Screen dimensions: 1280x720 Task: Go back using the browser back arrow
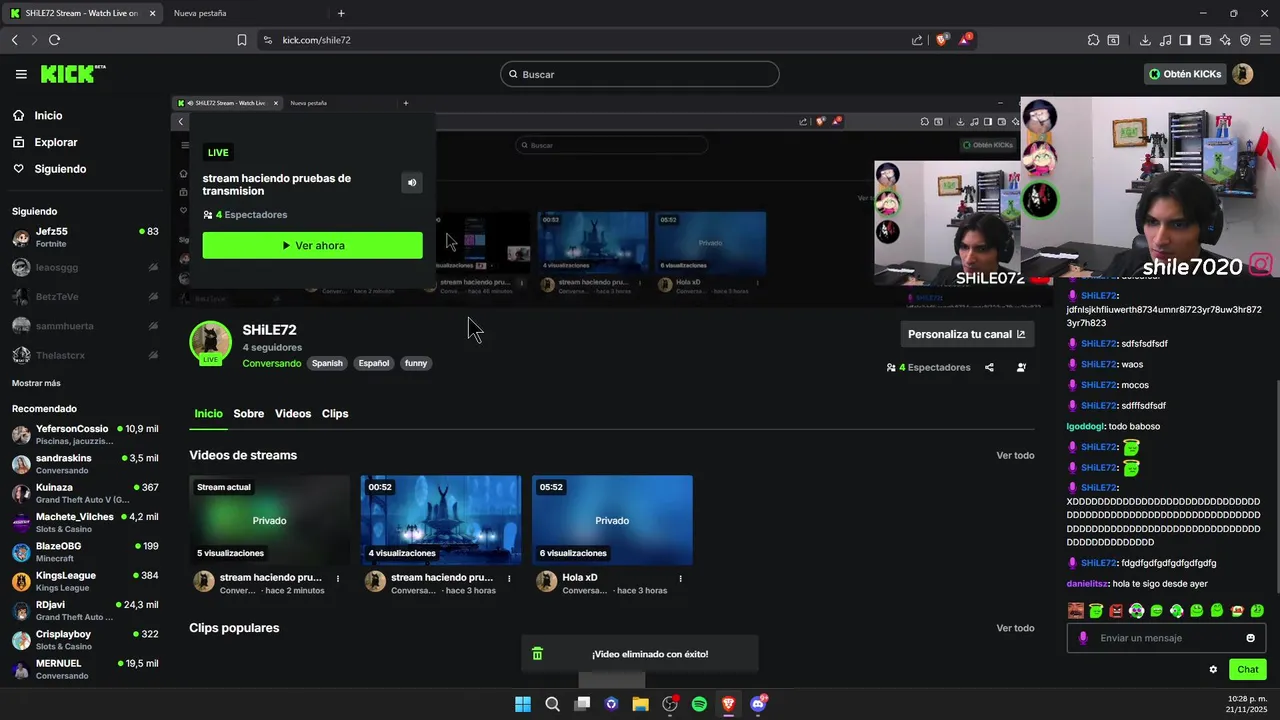tap(14, 40)
